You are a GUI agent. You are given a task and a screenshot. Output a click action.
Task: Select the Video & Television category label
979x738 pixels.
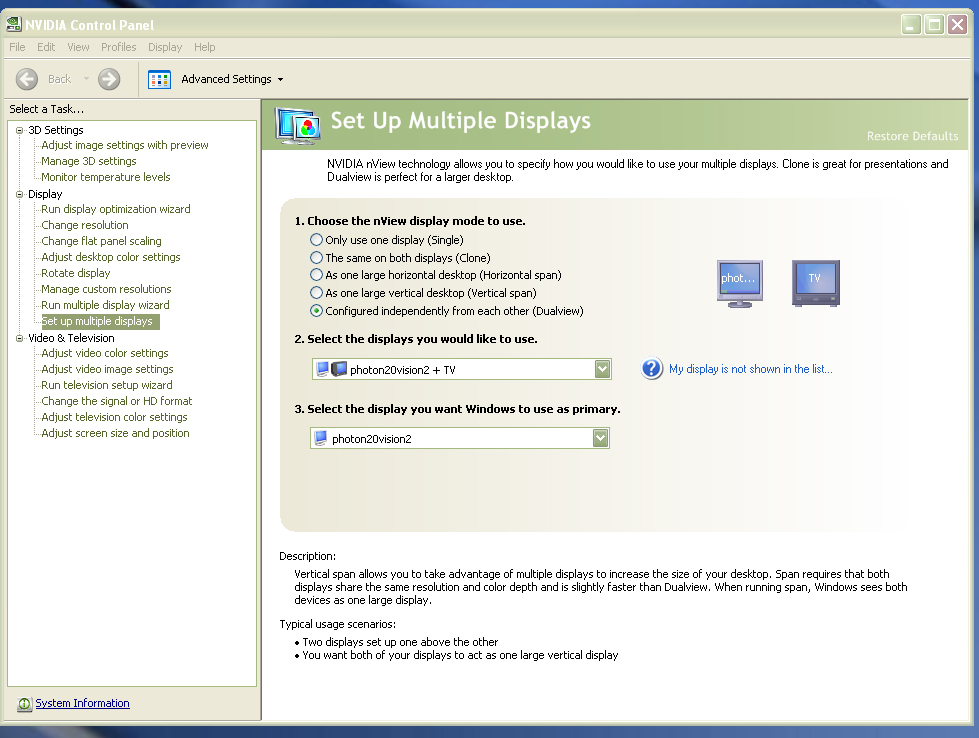pyautogui.click(x=71, y=338)
